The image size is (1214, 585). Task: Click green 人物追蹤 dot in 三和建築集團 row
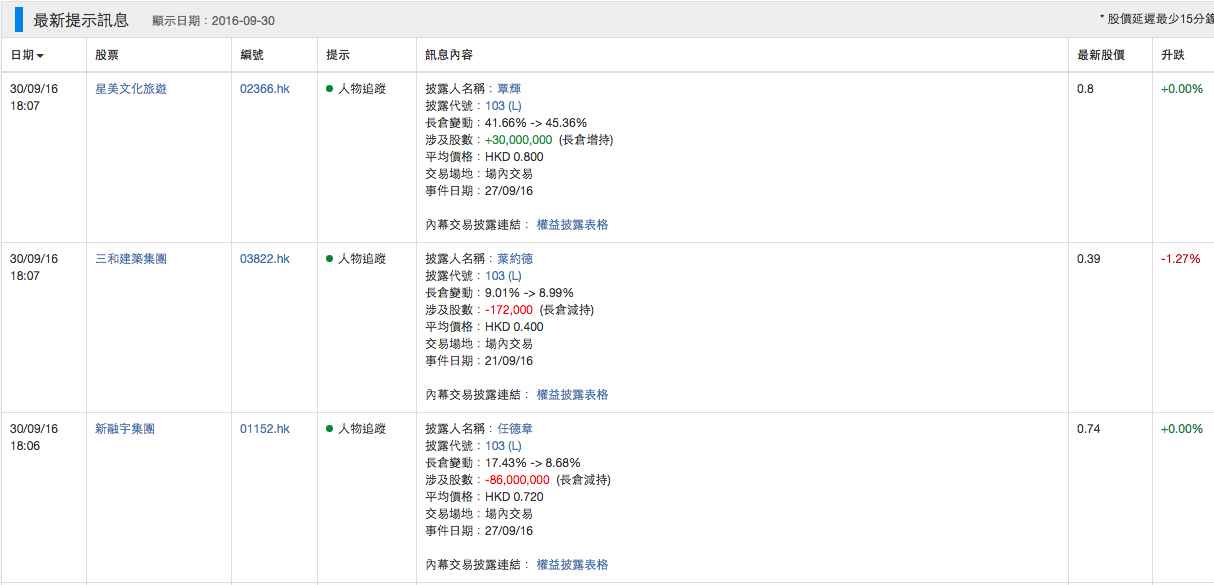(329, 259)
